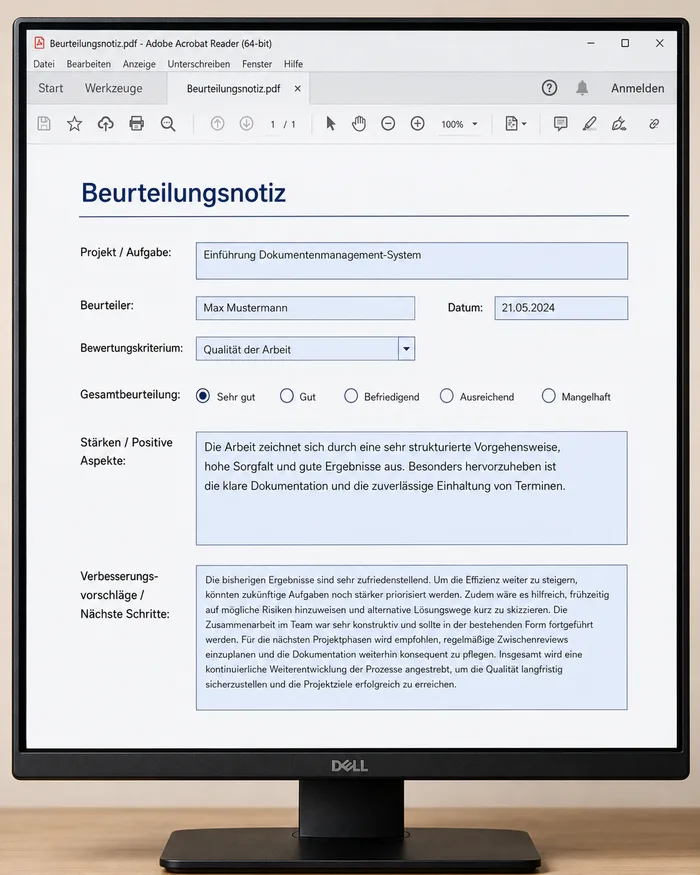Click the Save file icon

click(44, 124)
